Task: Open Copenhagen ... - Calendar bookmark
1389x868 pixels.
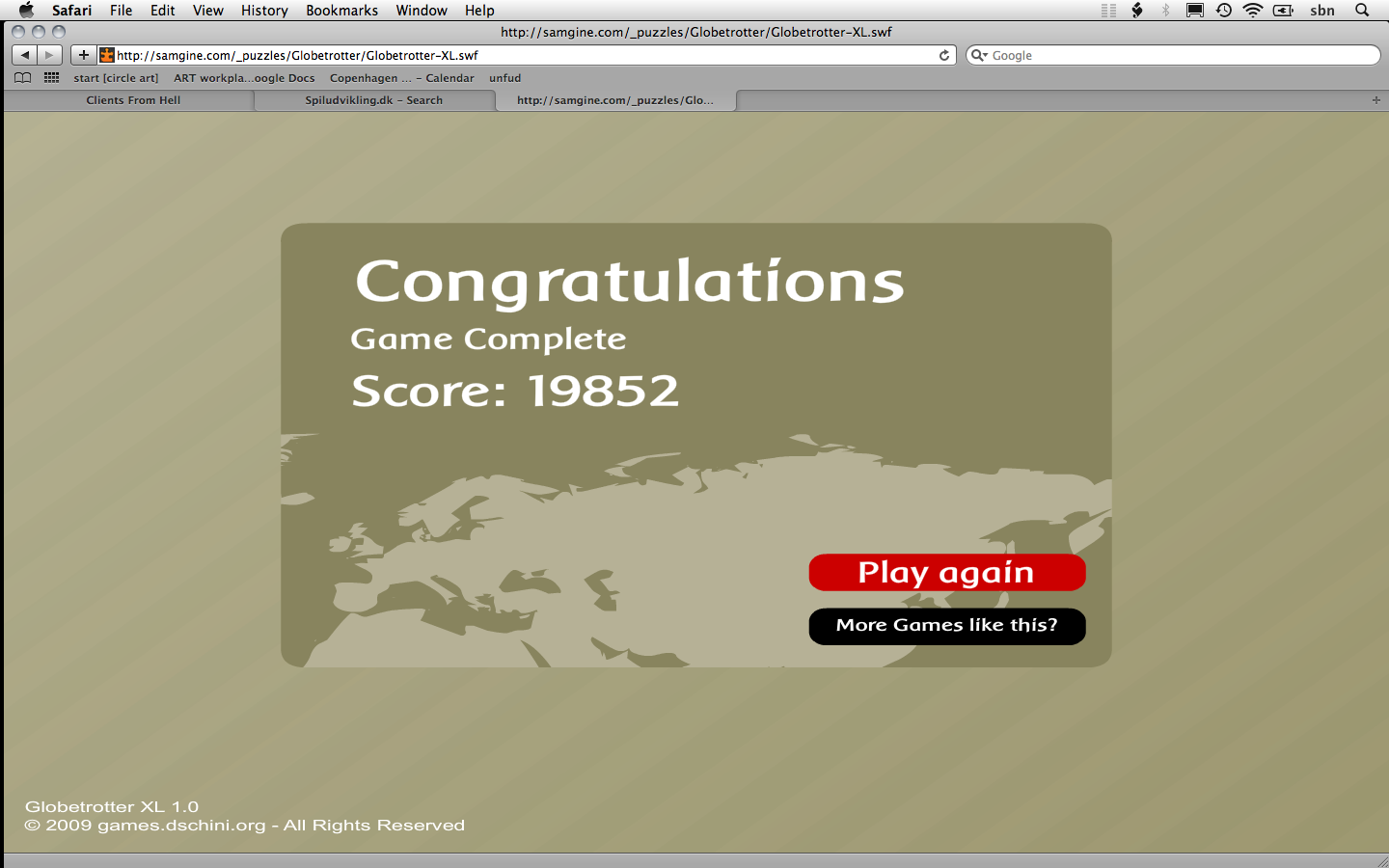Action: click(402, 78)
